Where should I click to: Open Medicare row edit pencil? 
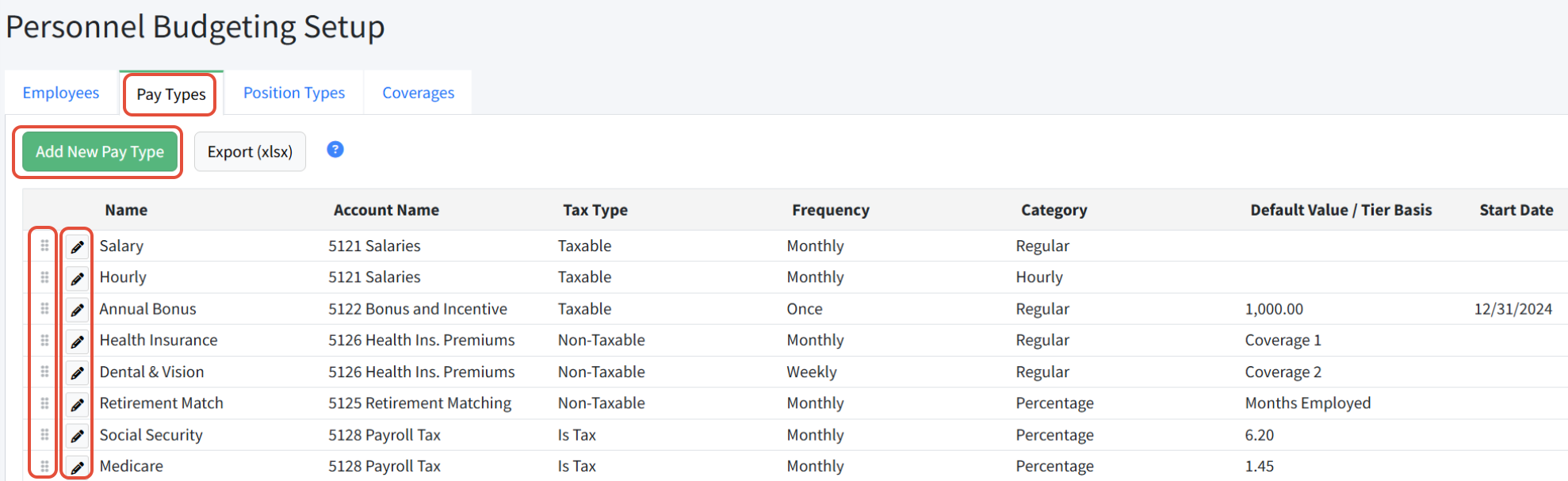pyautogui.click(x=77, y=467)
